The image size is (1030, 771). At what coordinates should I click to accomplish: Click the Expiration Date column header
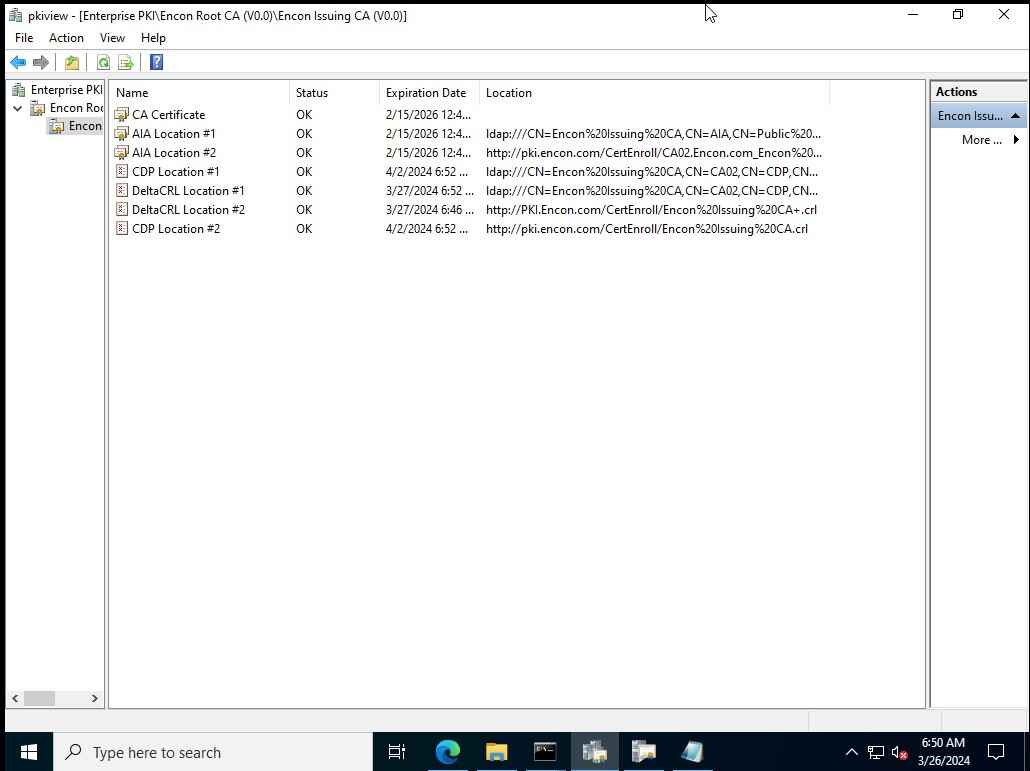[425, 92]
